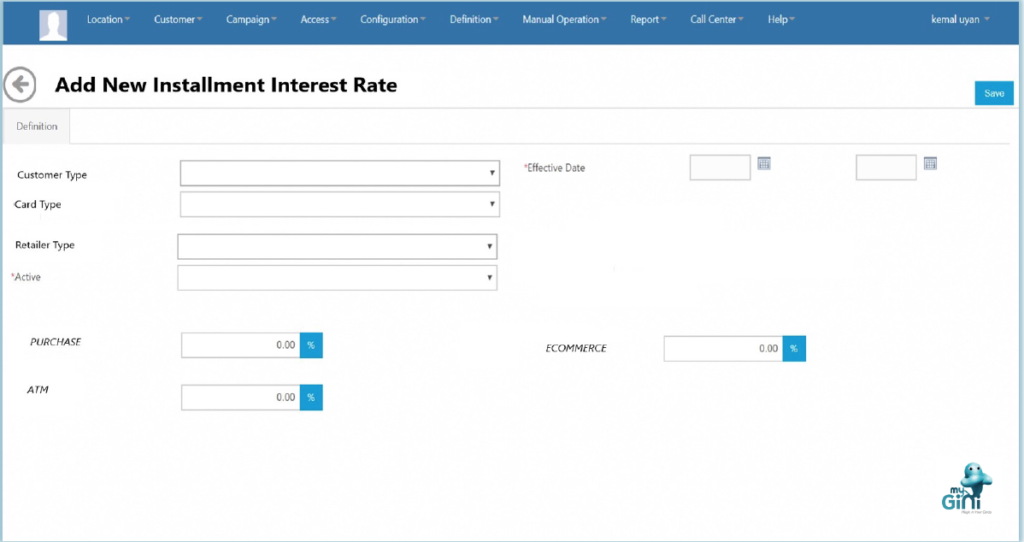This screenshot has height=542, width=1024.
Task: Open the Active dropdown
Action: pos(337,278)
